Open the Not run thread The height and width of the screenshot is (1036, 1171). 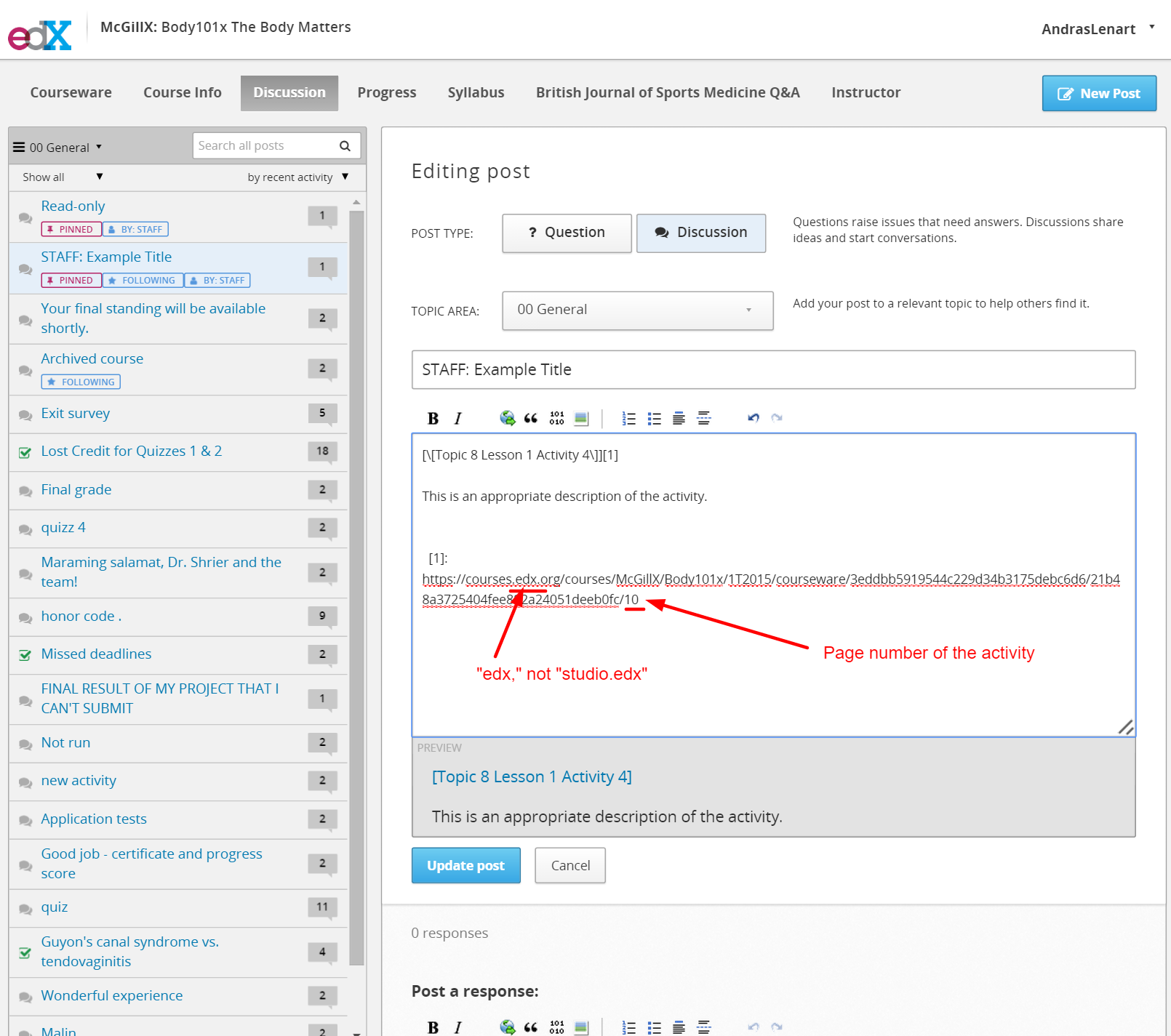point(178,744)
